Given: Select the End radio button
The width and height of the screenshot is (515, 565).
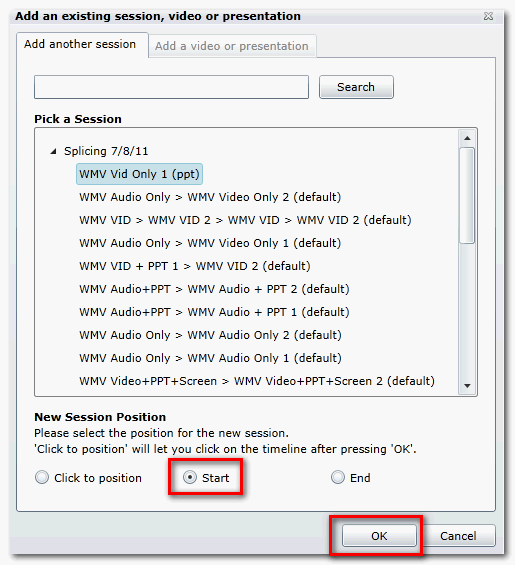Looking at the screenshot, I should tap(338, 477).
